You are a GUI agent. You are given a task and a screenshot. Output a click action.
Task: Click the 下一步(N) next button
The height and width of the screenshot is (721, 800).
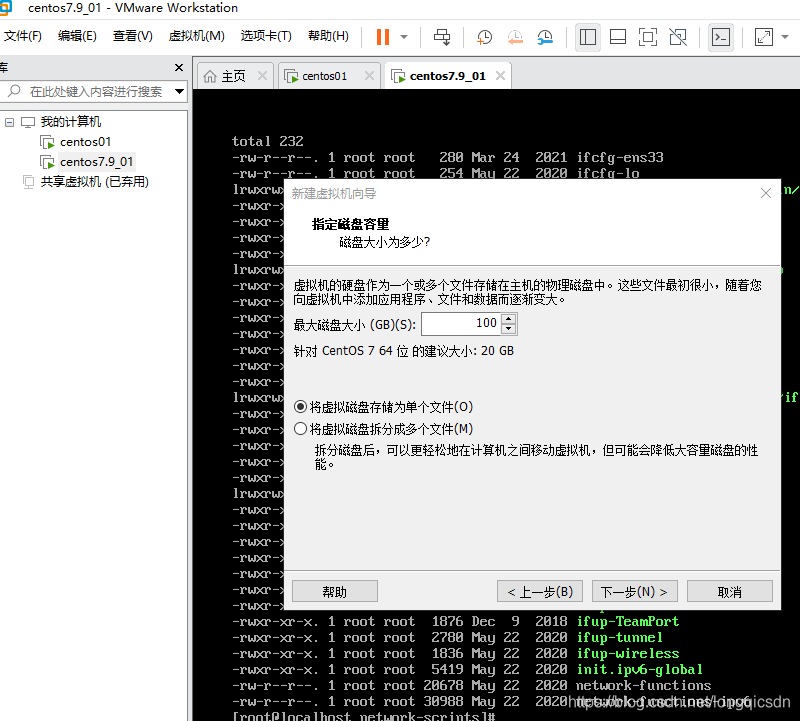click(635, 591)
